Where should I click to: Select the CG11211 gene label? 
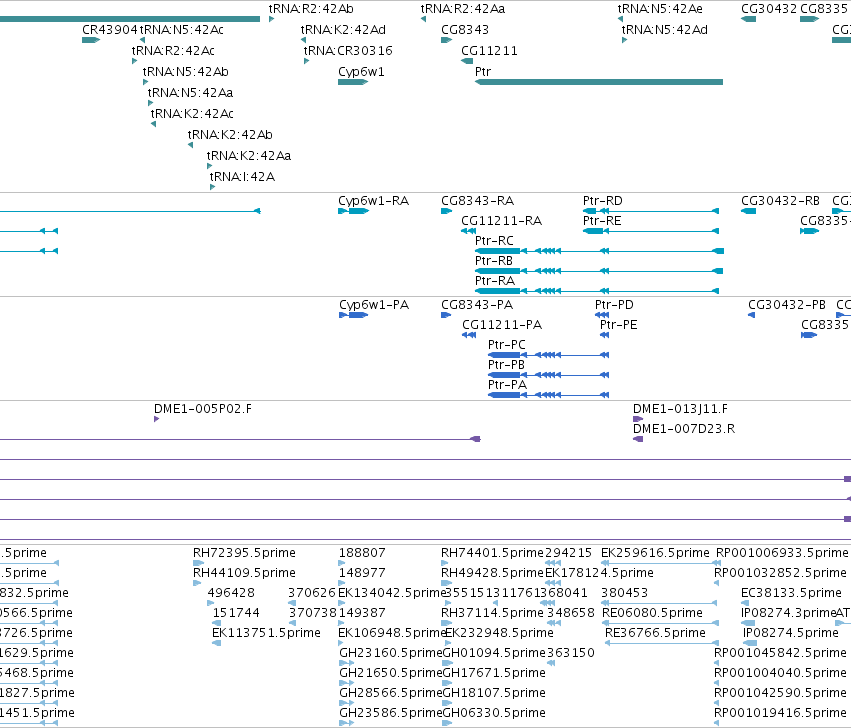[489, 51]
